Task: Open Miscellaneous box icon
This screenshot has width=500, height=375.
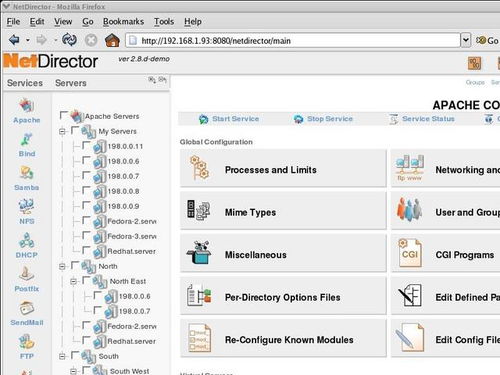Action: tap(199, 252)
